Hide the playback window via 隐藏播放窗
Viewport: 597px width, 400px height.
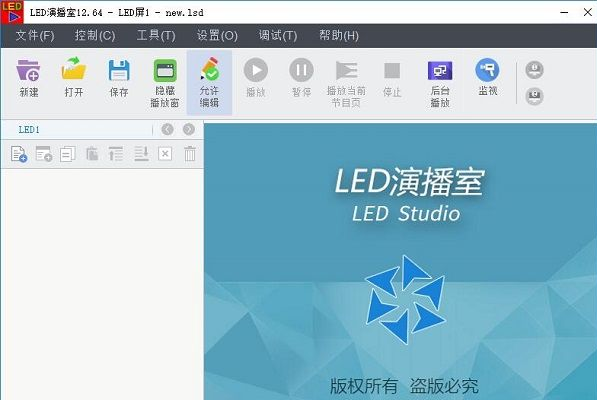tap(165, 83)
